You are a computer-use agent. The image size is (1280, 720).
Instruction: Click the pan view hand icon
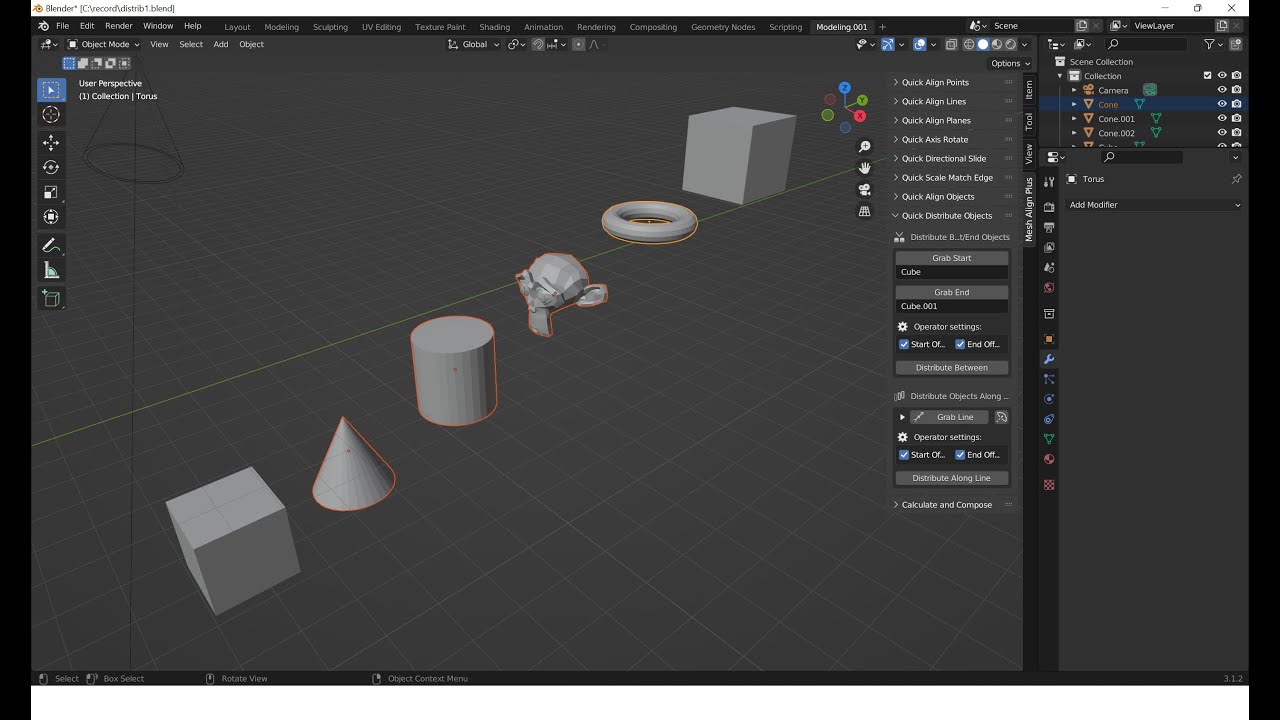(865, 168)
